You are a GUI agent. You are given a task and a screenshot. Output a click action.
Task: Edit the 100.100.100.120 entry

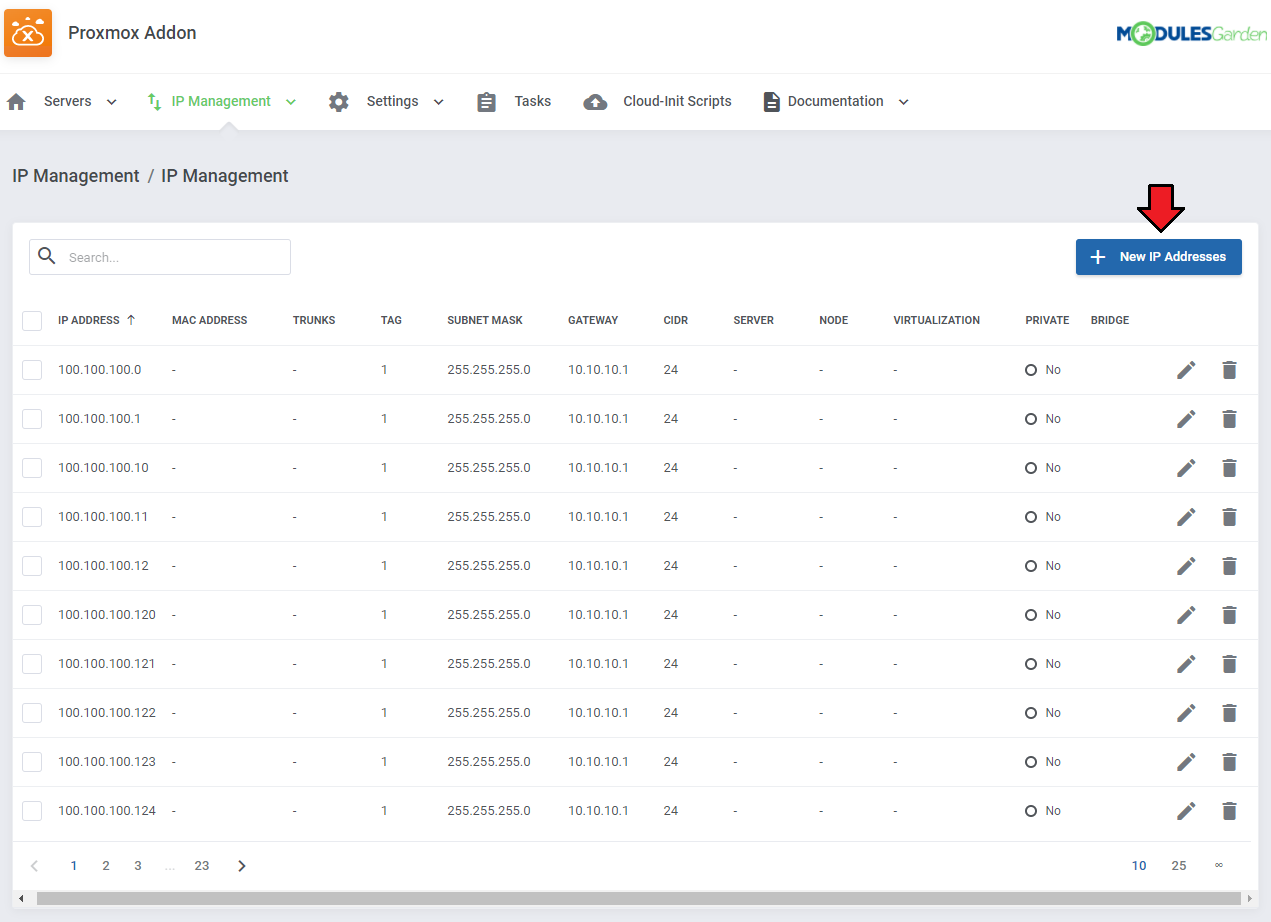(x=1186, y=615)
